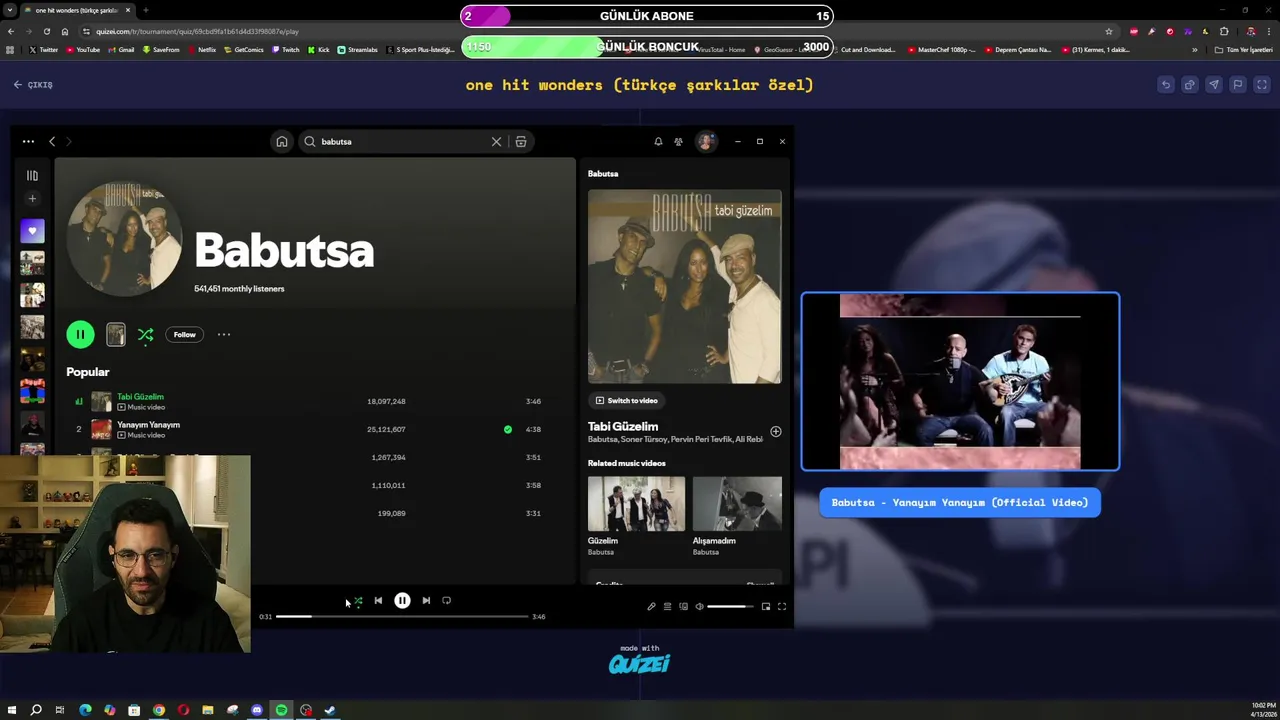Screen dimensions: 1280x720
Task: Select the one hit wonders browser tab
Action: coord(78,10)
